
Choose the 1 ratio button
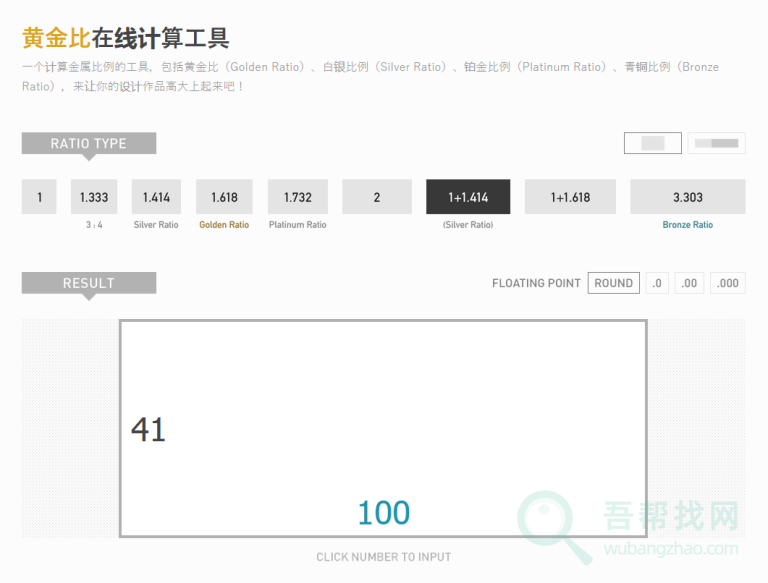coord(39,197)
